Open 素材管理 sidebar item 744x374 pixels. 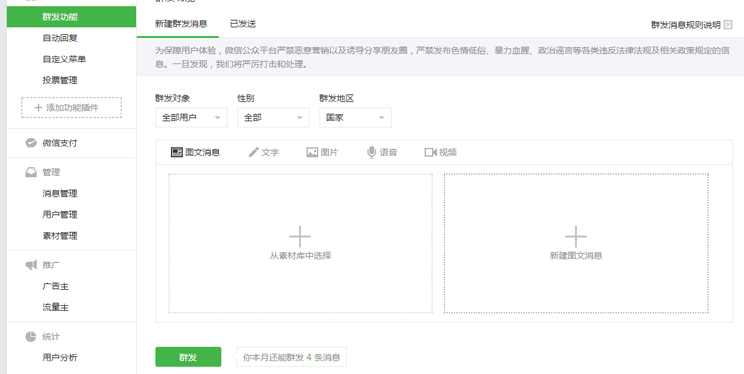pyautogui.click(x=60, y=236)
